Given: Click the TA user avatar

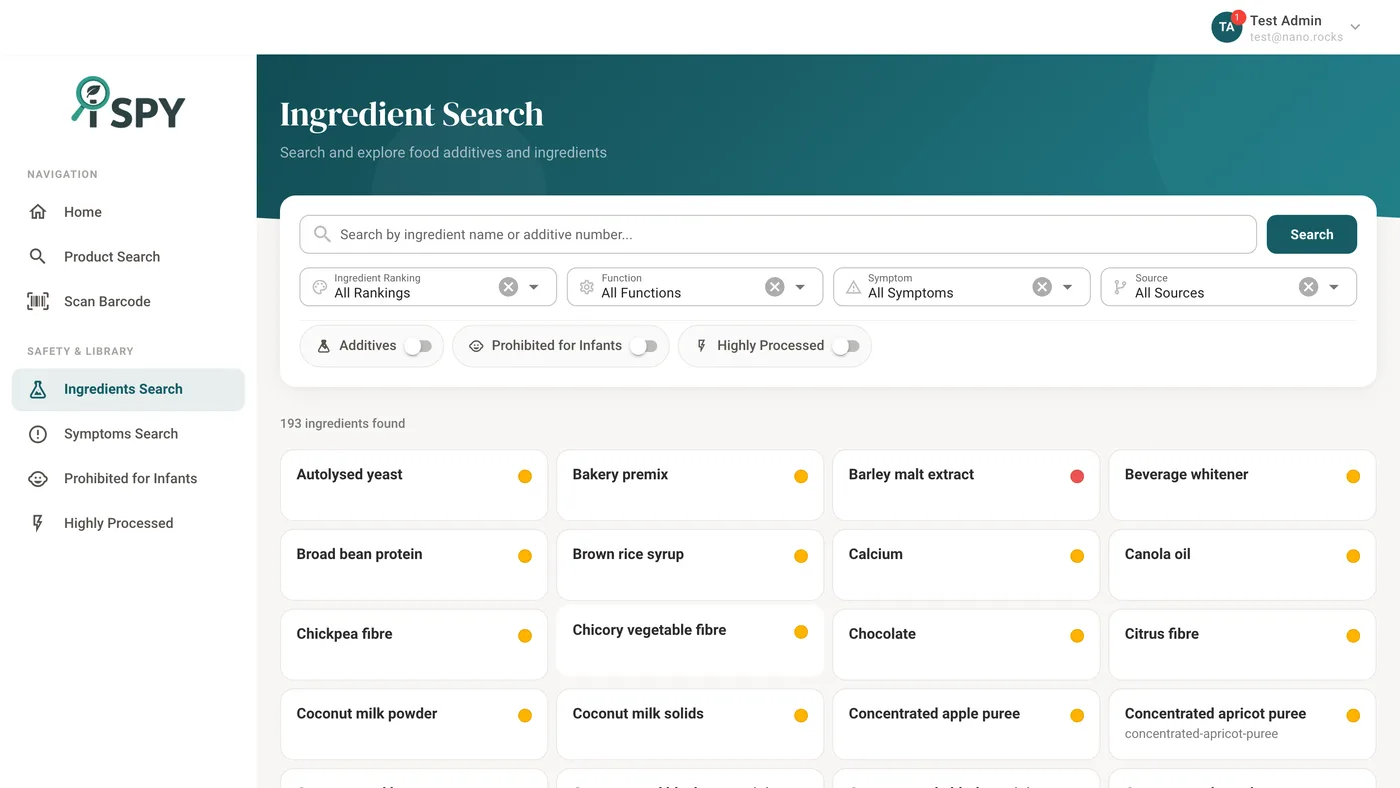Looking at the screenshot, I should point(1226,27).
